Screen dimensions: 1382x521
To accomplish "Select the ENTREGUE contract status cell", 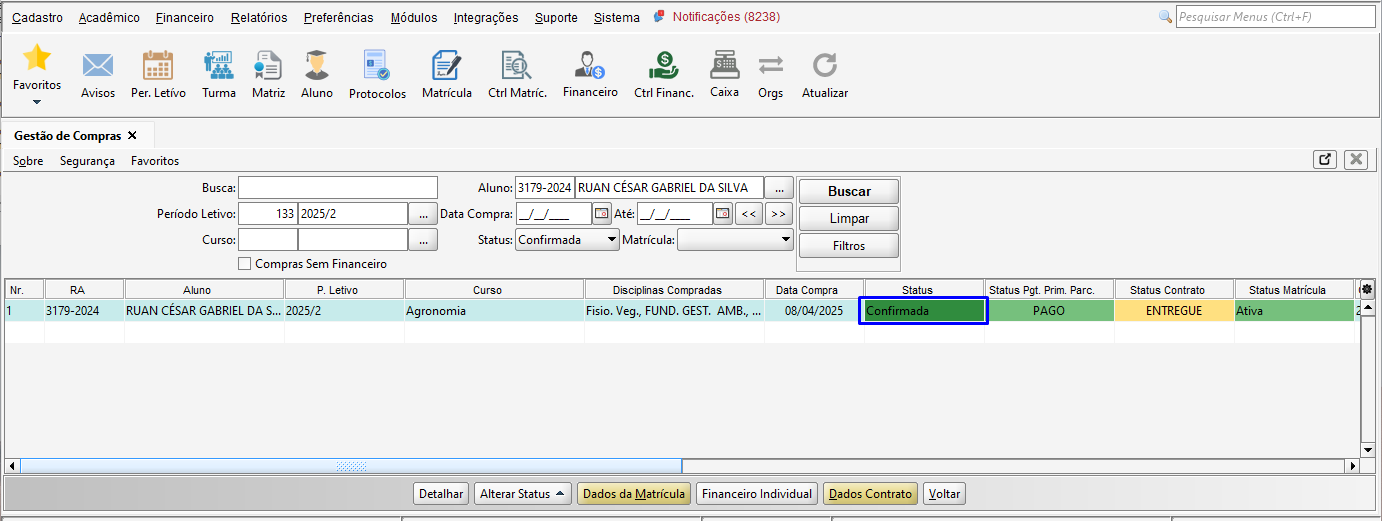I will click(1174, 311).
